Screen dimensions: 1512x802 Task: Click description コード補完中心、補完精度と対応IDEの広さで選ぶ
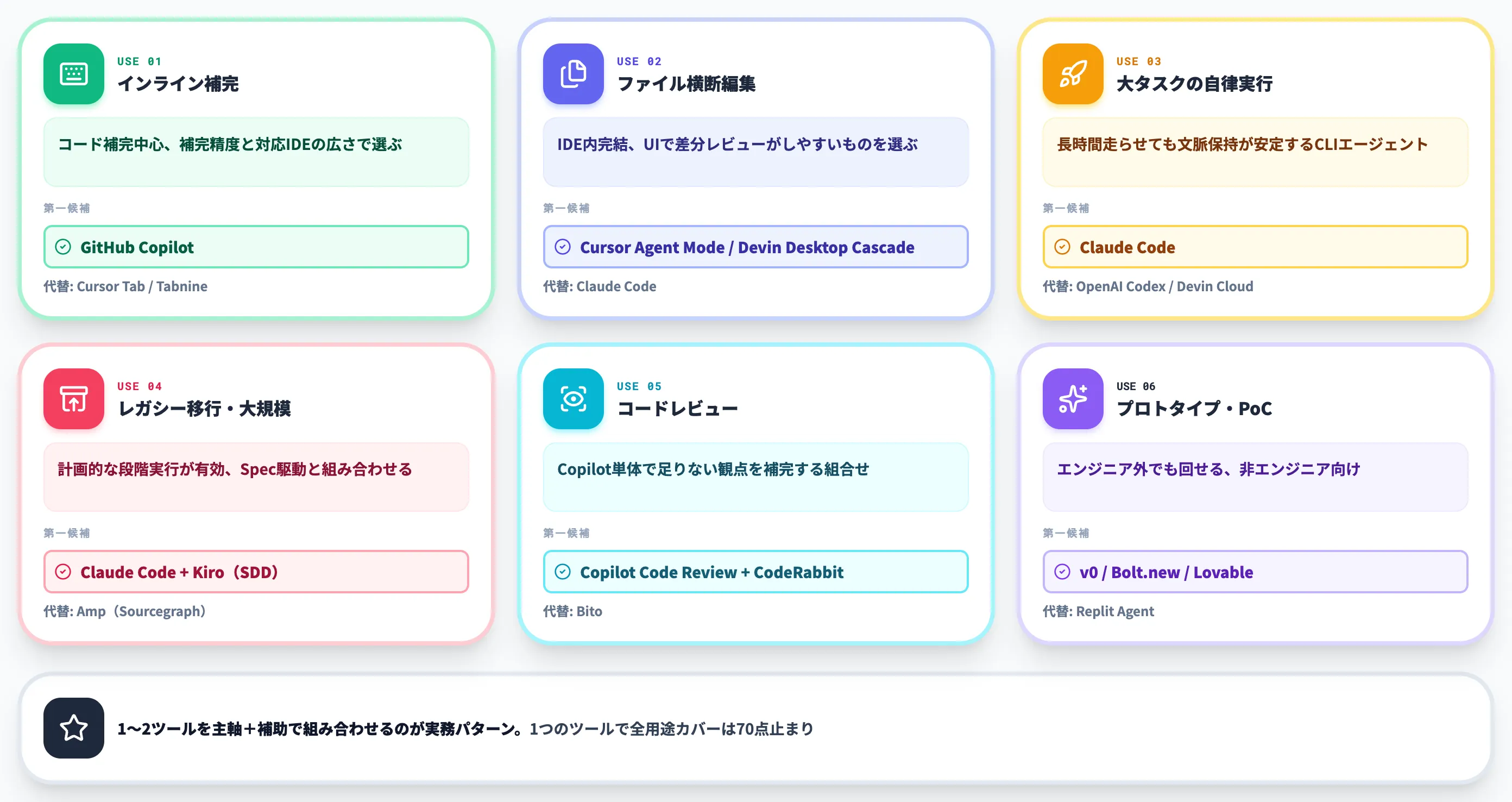point(230,144)
